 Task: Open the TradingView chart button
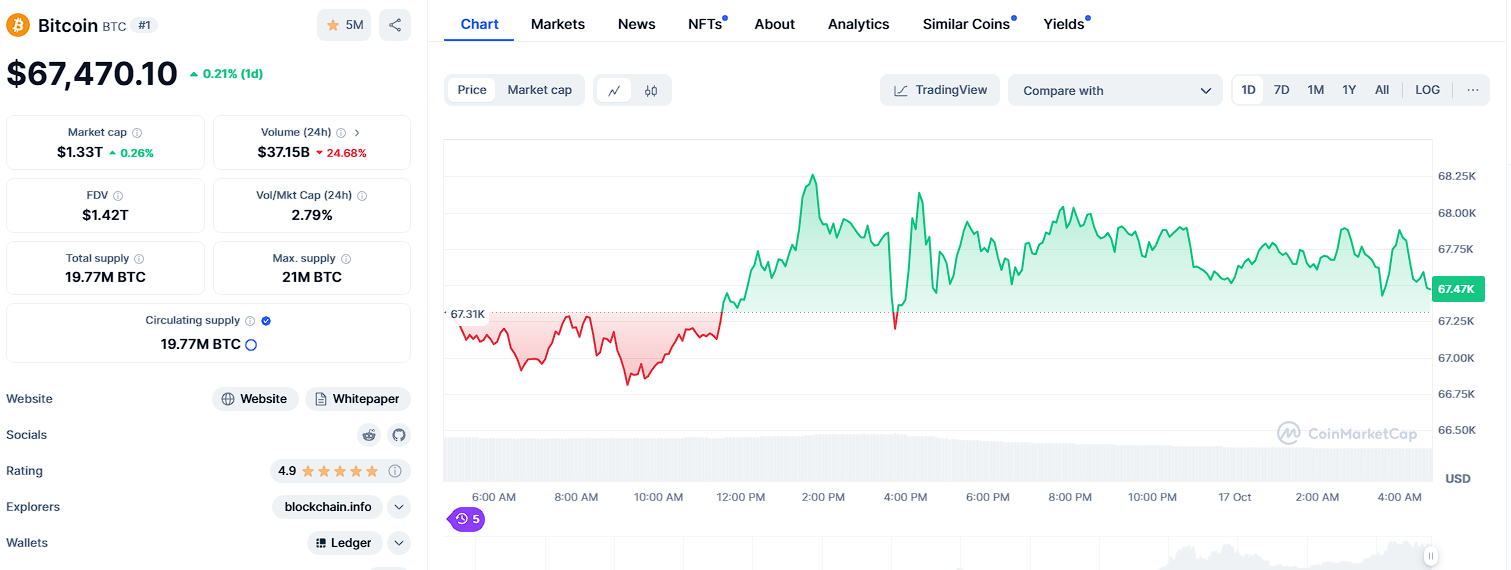(x=940, y=90)
